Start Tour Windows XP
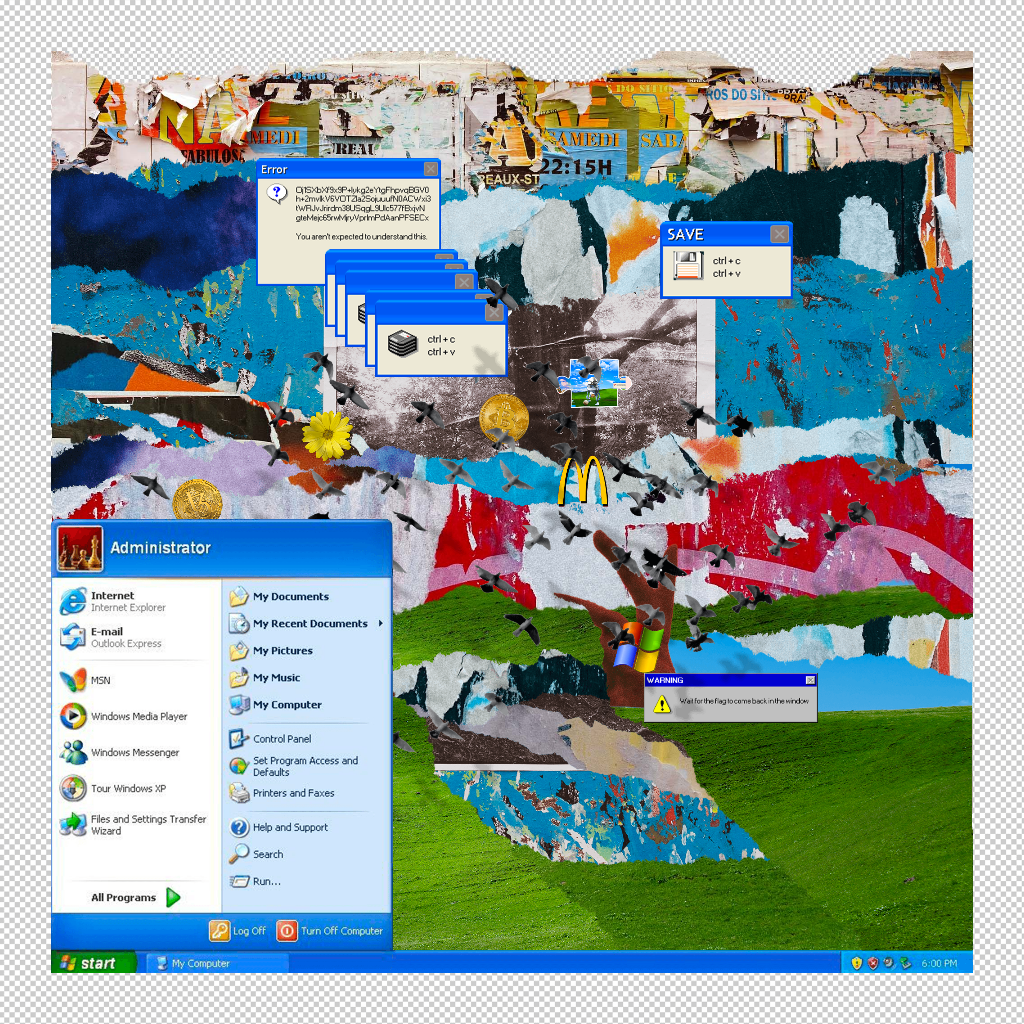 (x=113, y=788)
